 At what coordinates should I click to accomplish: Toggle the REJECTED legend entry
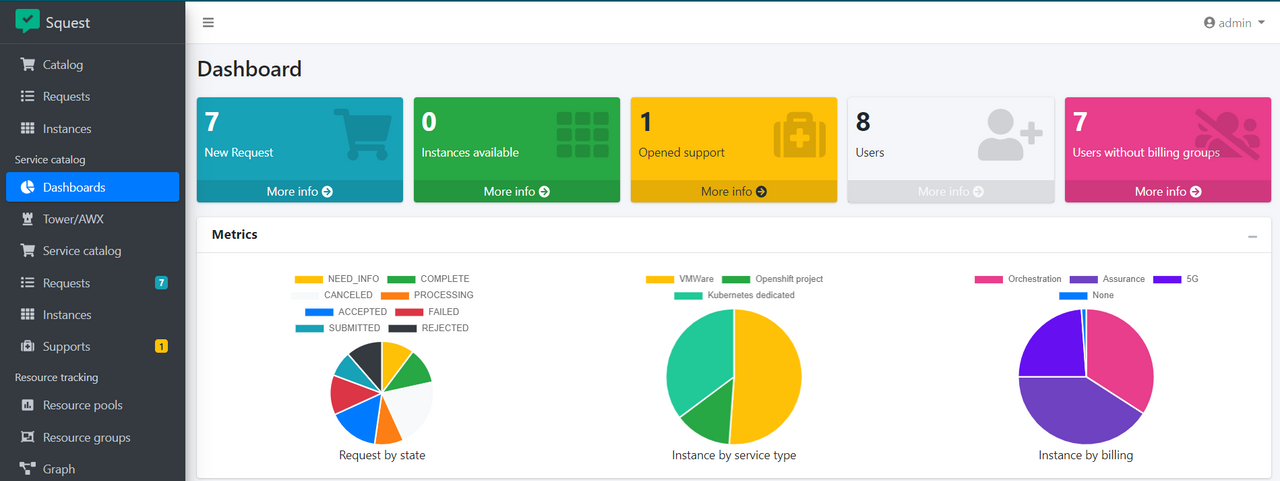(x=430, y=328)
